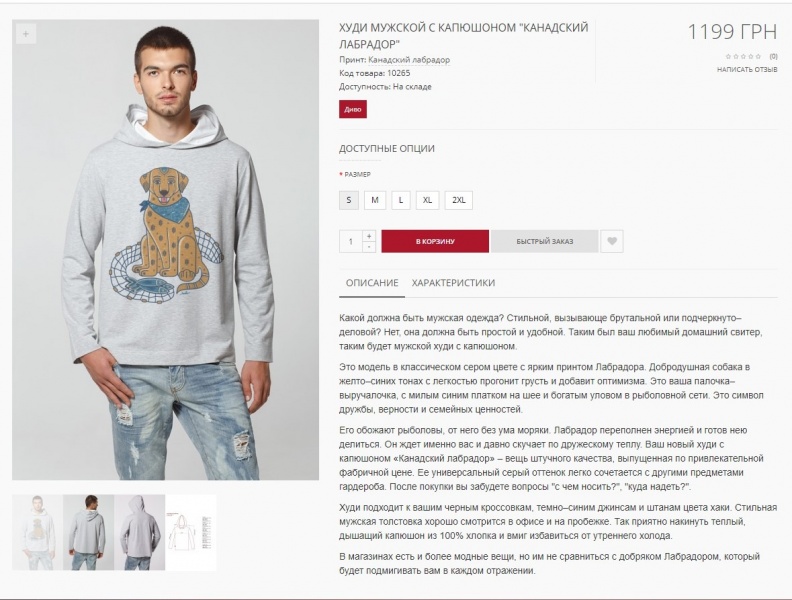
Task: Click the Написать отзыв link
Action: pos(747,70)
